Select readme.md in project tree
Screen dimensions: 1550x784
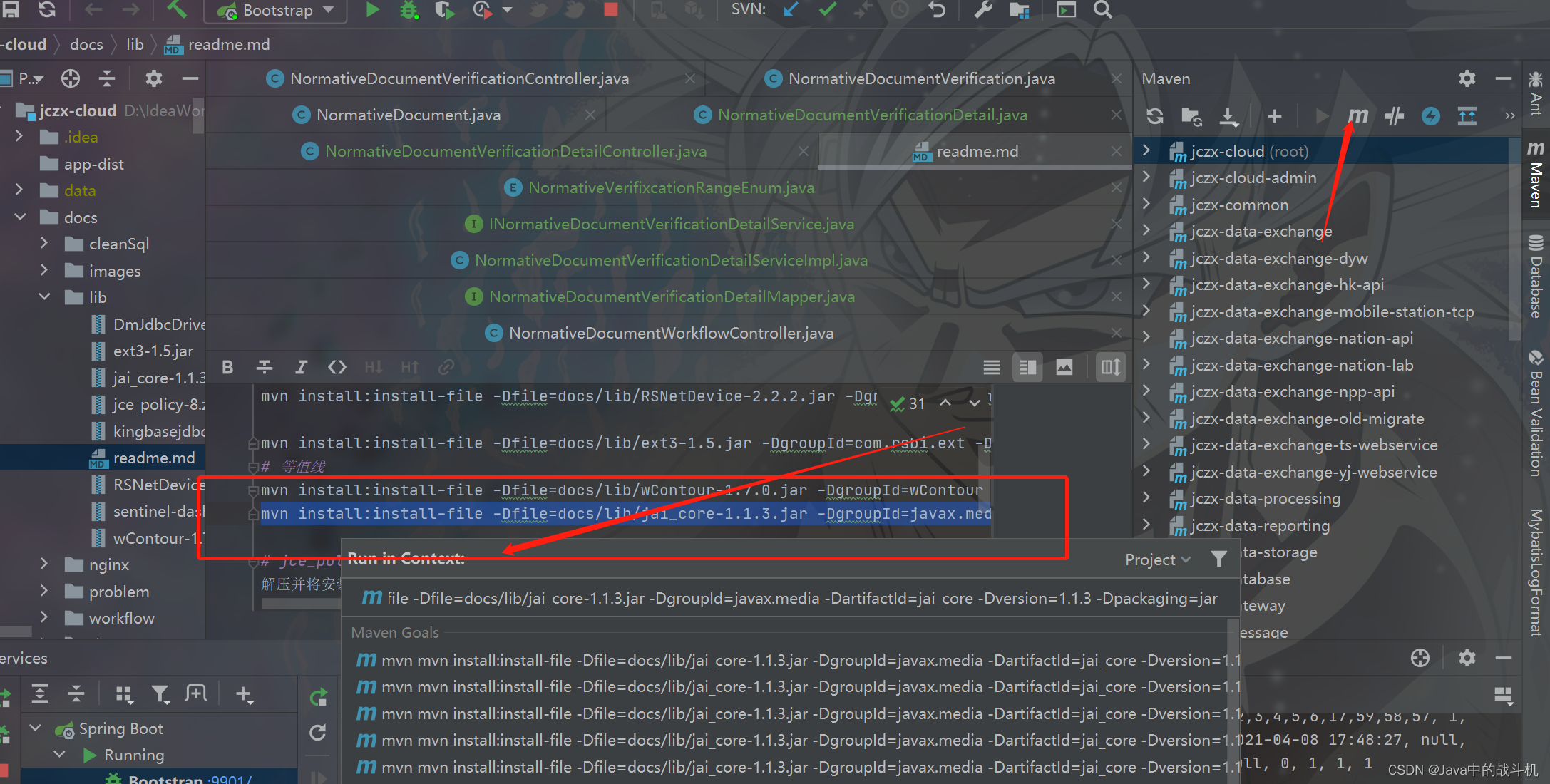click(x=153, y=458)
